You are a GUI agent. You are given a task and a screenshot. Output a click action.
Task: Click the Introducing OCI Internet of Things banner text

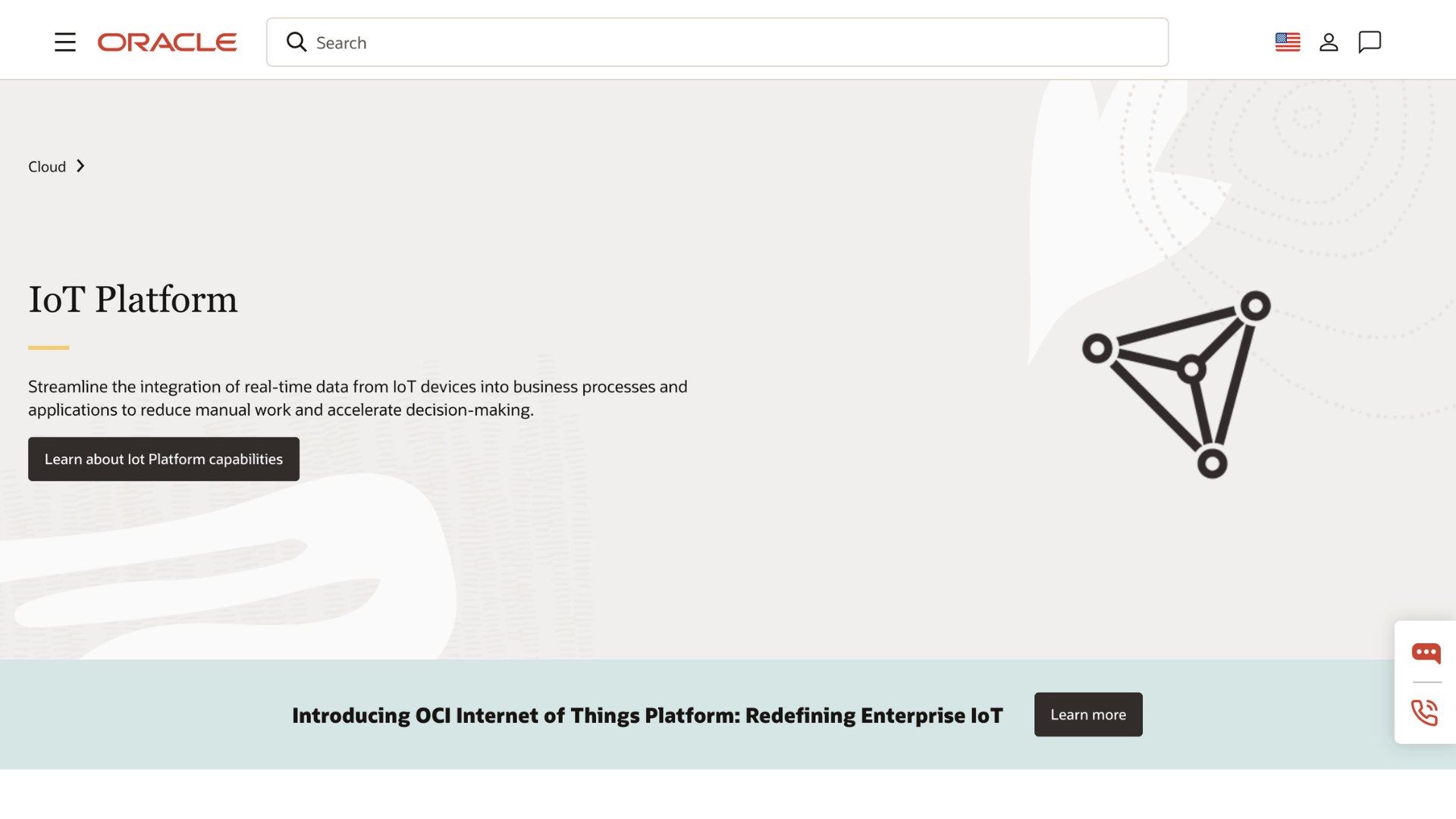coord(648,715)
